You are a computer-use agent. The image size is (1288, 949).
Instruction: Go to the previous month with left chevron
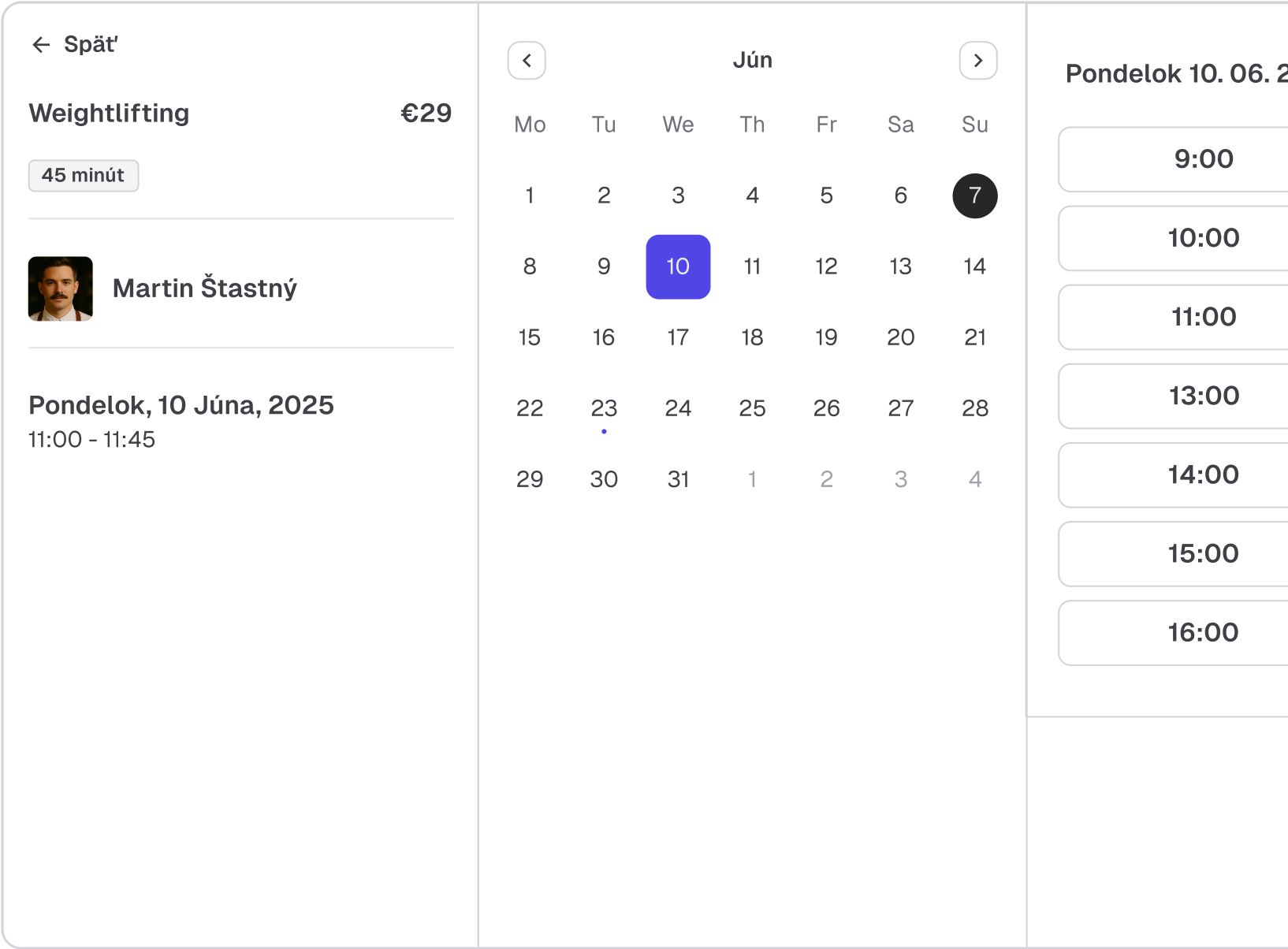527,61
